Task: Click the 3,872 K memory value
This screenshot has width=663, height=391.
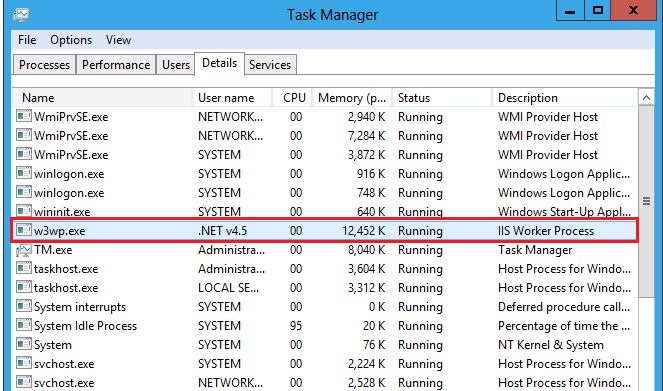Action: tap(367, 155)
